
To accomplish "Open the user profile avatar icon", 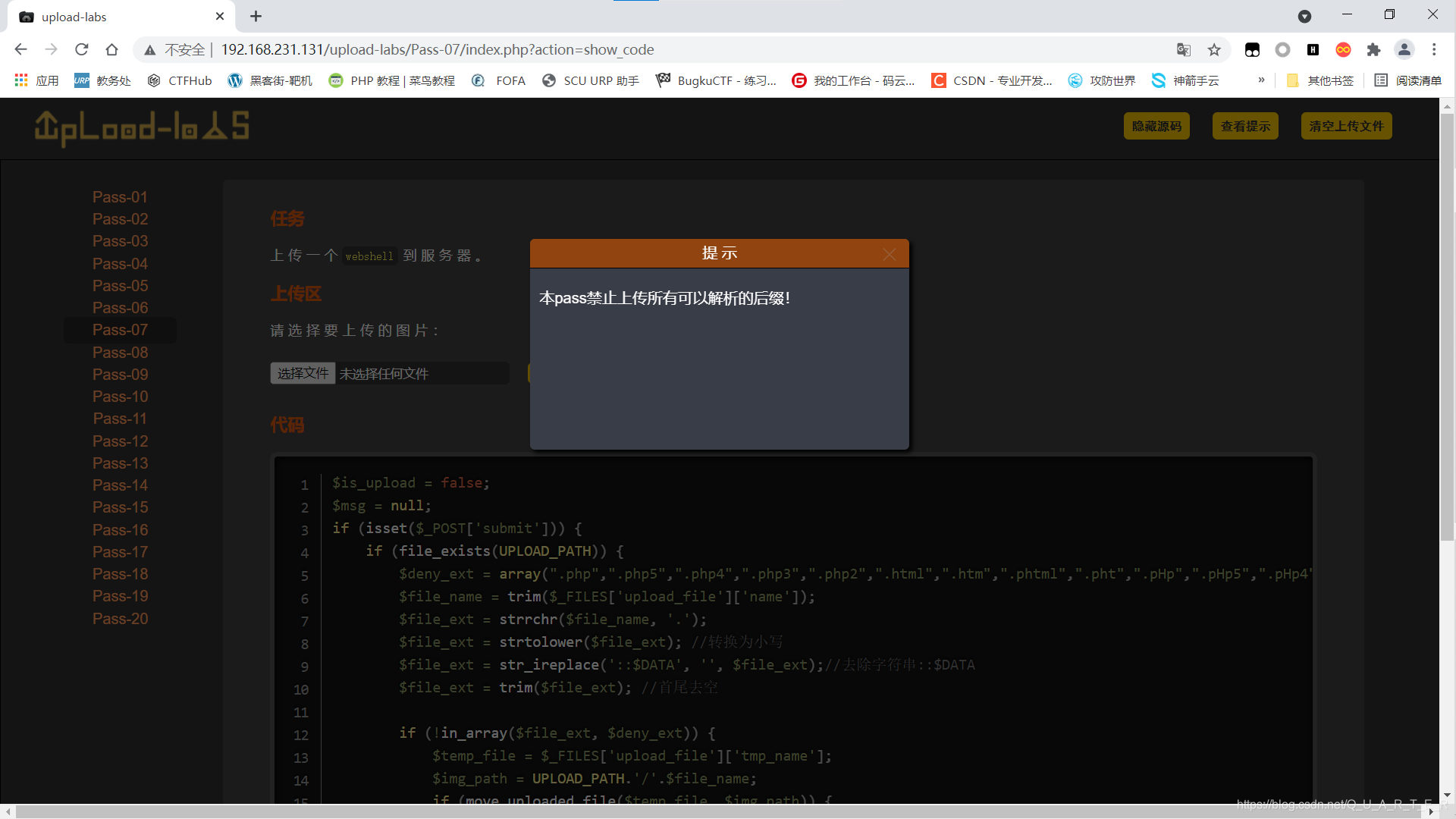I will pos(1404,49).
